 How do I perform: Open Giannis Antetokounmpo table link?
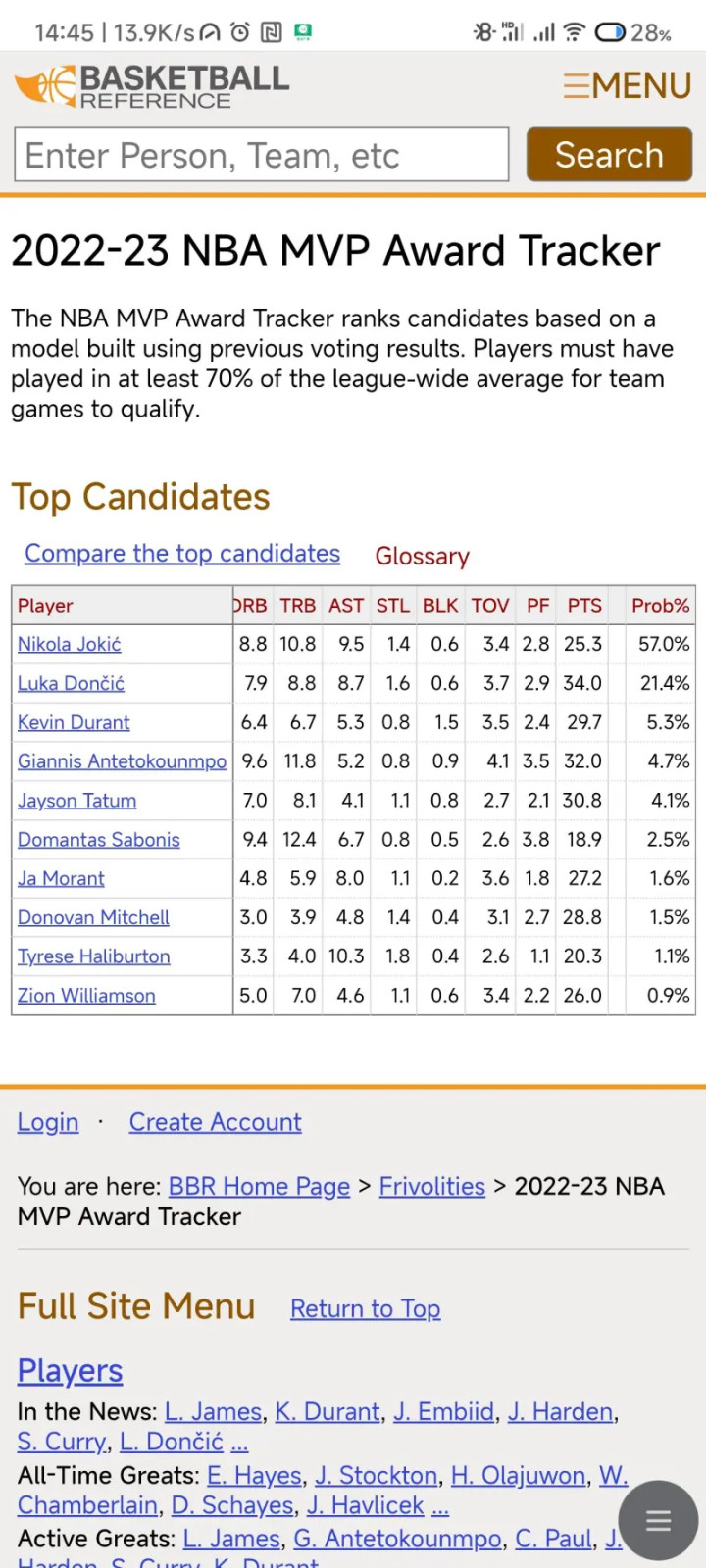click(x=122, y=761)
